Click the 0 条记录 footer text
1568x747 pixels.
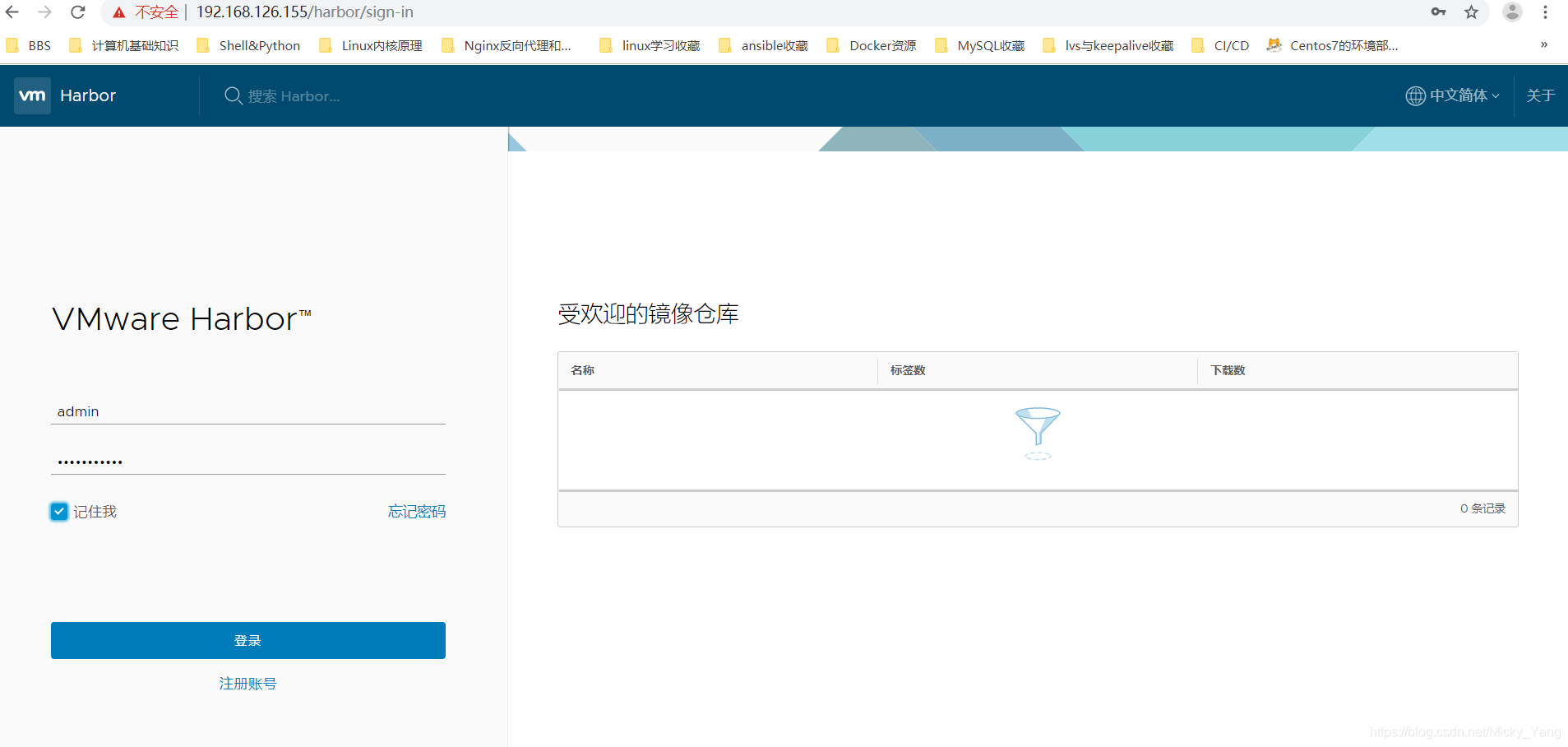point(1482,508)
